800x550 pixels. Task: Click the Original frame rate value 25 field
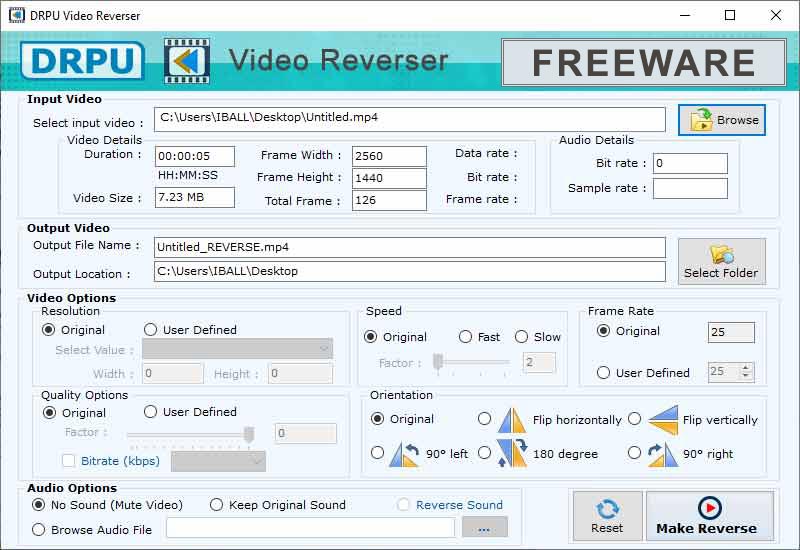tap(731, 333)
